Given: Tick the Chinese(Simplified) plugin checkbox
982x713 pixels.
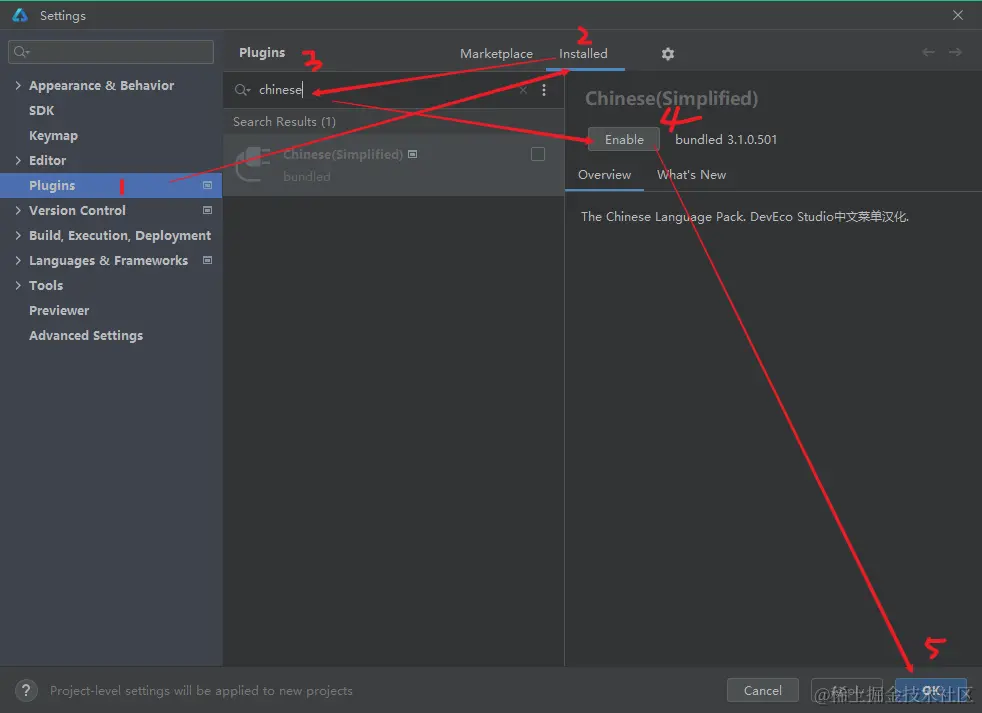Looking at the screenshot, I should pos(537,154).
